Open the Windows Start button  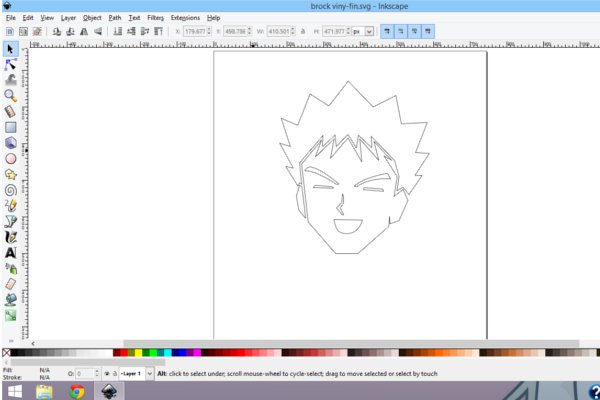(x=15, y=391)
